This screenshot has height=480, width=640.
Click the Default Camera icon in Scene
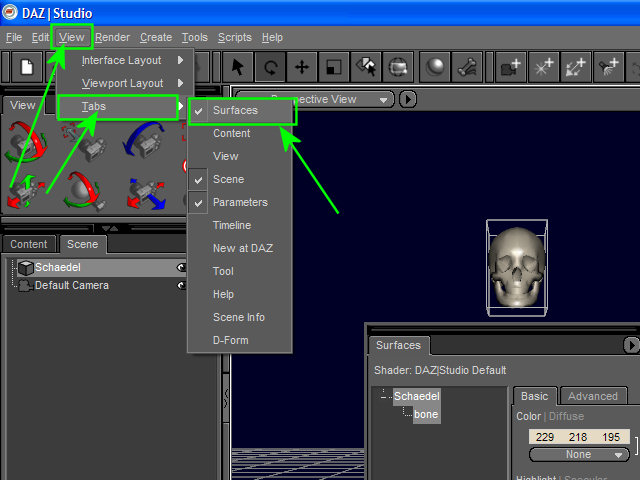pos(26,285)
